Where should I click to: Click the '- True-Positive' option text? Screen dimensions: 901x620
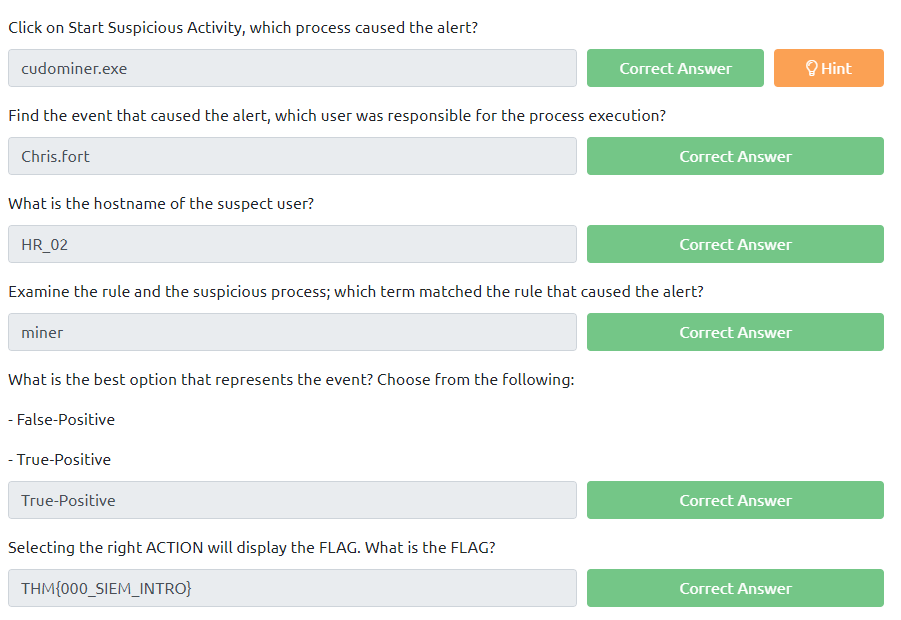[60, 460]
